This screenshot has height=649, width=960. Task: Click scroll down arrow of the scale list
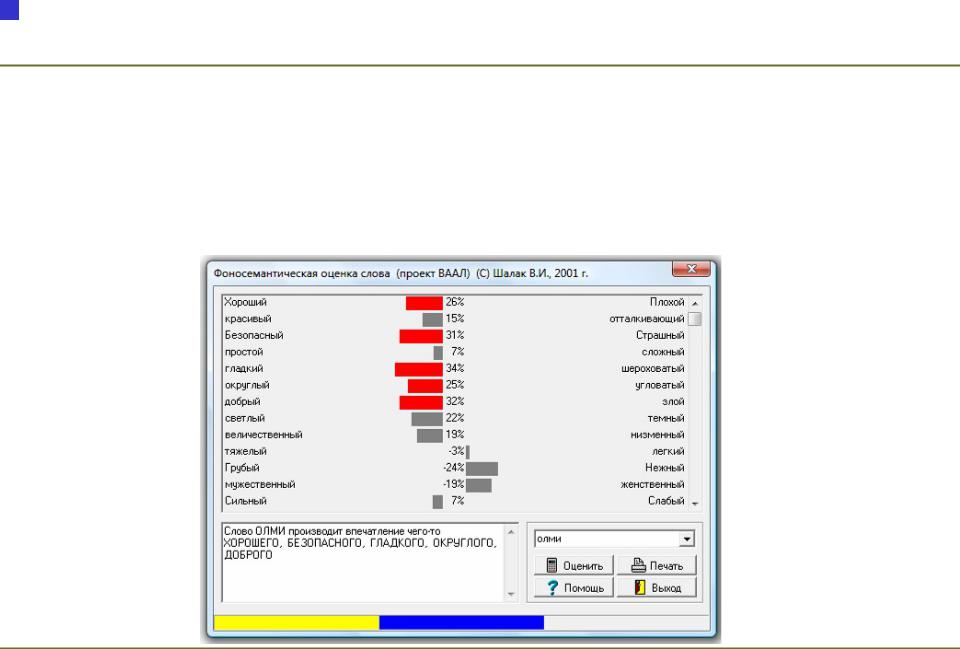[695, 503]
